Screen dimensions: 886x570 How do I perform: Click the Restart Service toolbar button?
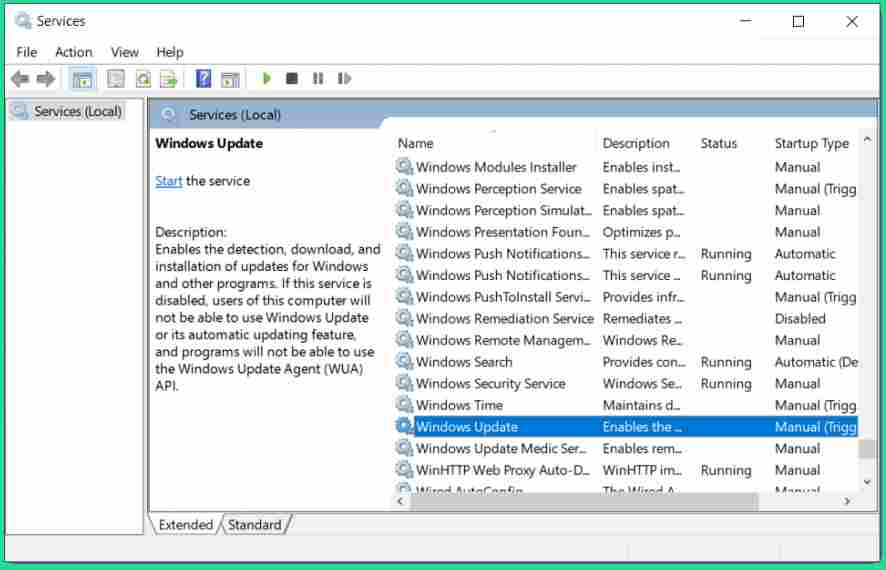point(344,79)
